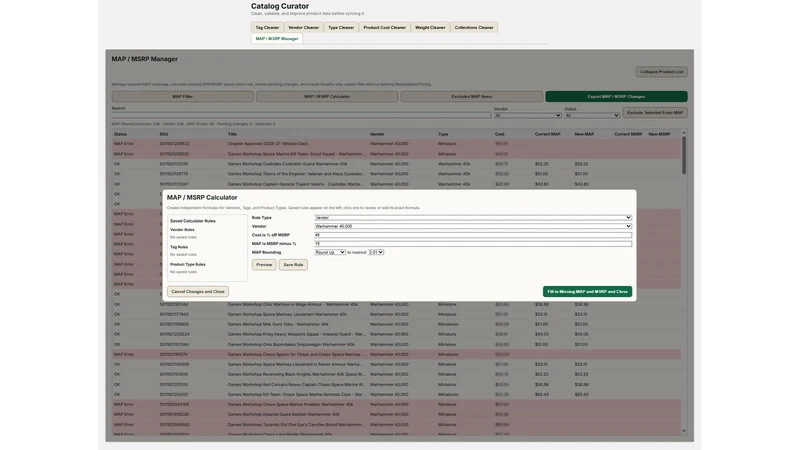
Task: Select the Ravenwing Black Knights row
Action: click(x=396, y=374)
